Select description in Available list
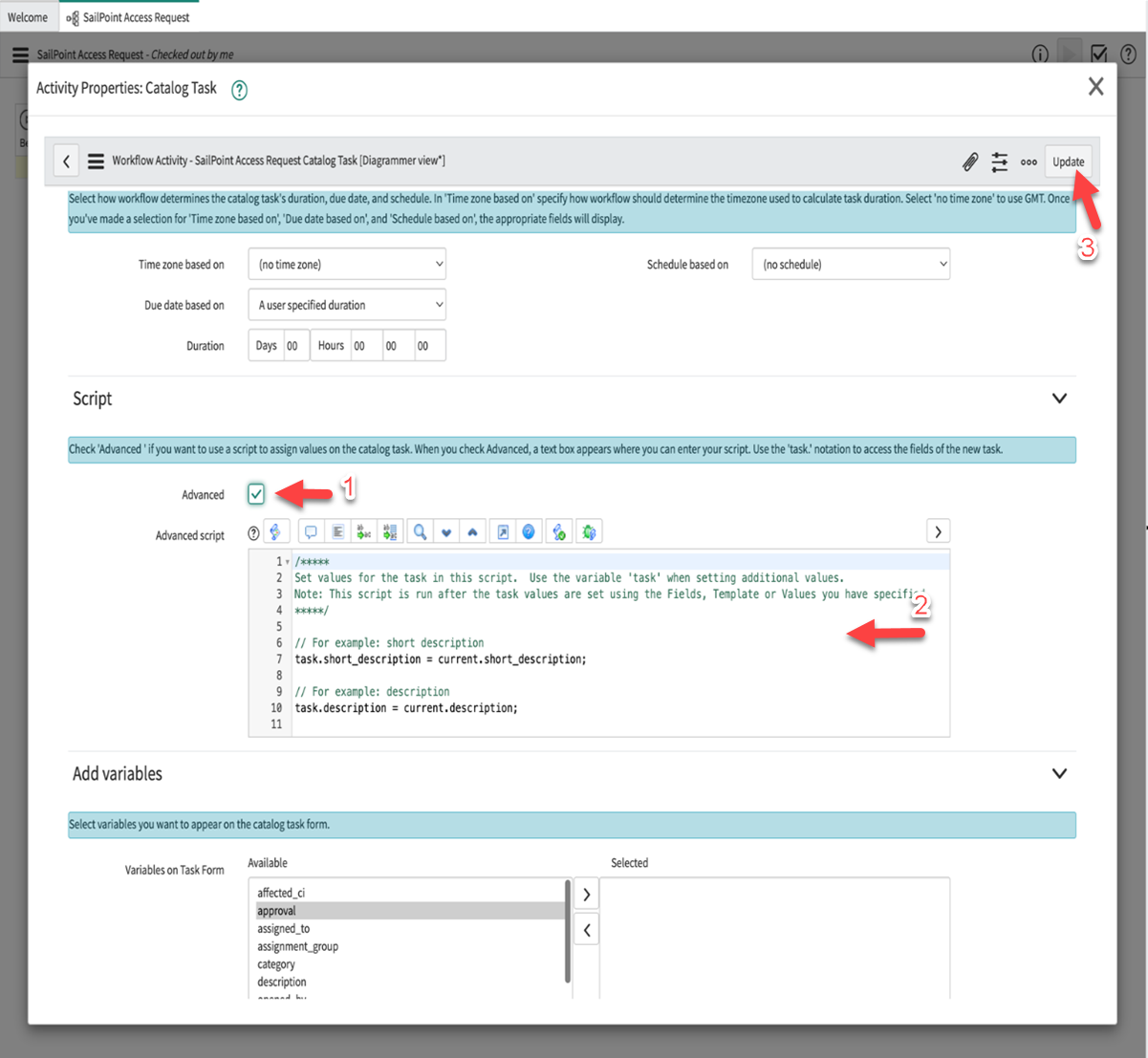Viewport: 1148px width, 1058px height. pyautogui.click(x=281, y=982)
